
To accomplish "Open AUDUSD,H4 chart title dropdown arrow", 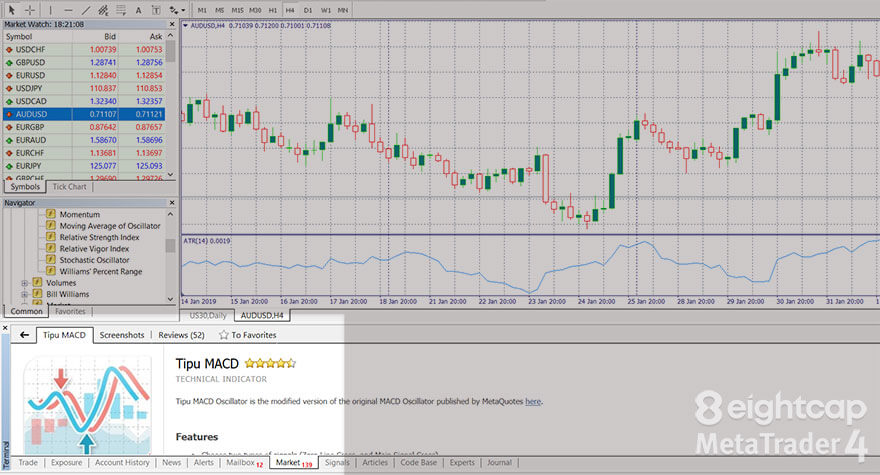I will [x=185, y=25].
